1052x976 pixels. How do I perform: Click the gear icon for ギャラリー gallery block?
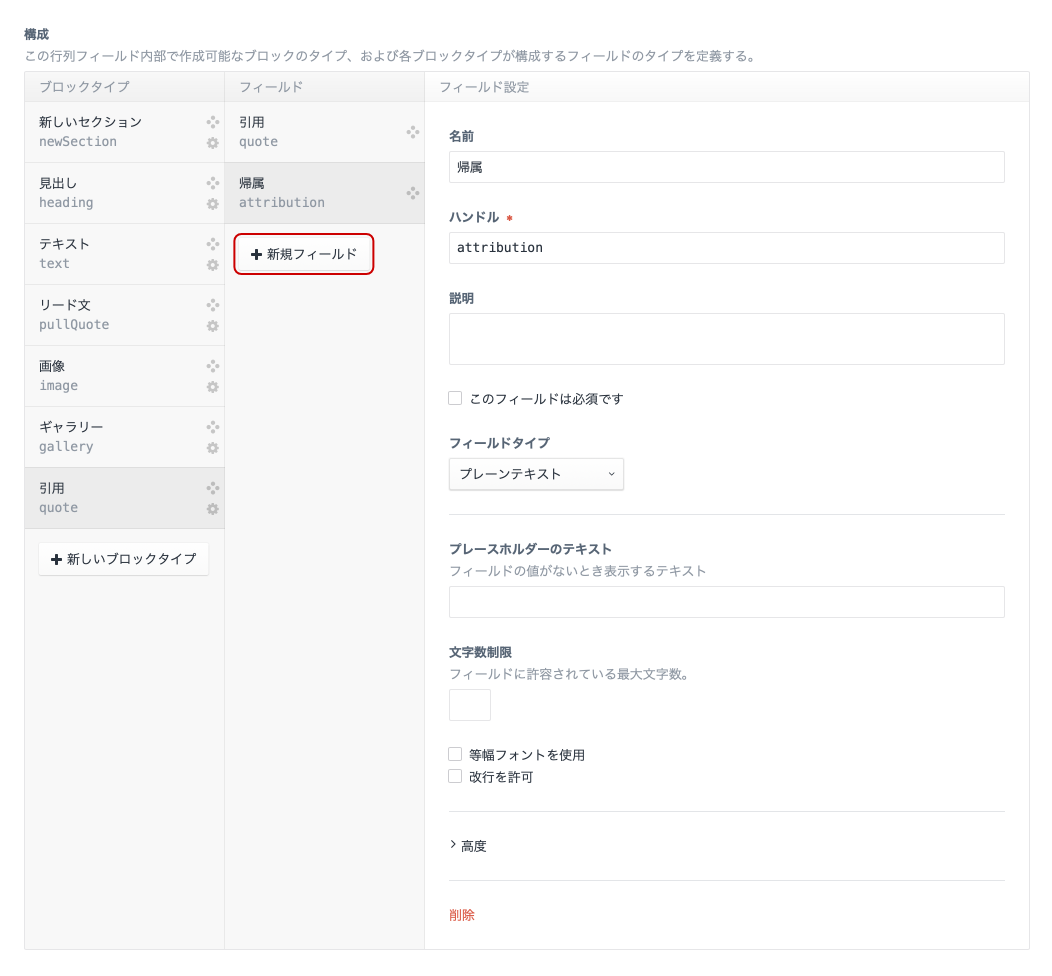[212, 448]
